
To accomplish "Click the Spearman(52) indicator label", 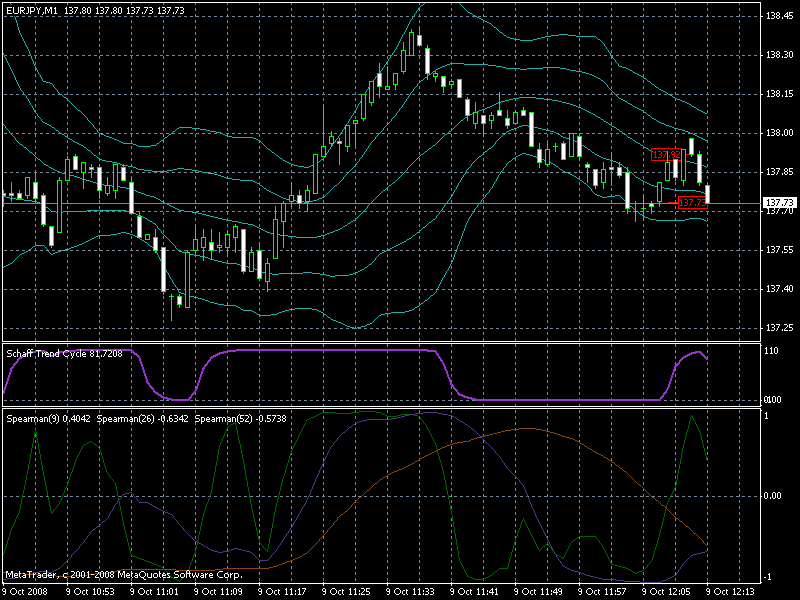I will 240,419.
